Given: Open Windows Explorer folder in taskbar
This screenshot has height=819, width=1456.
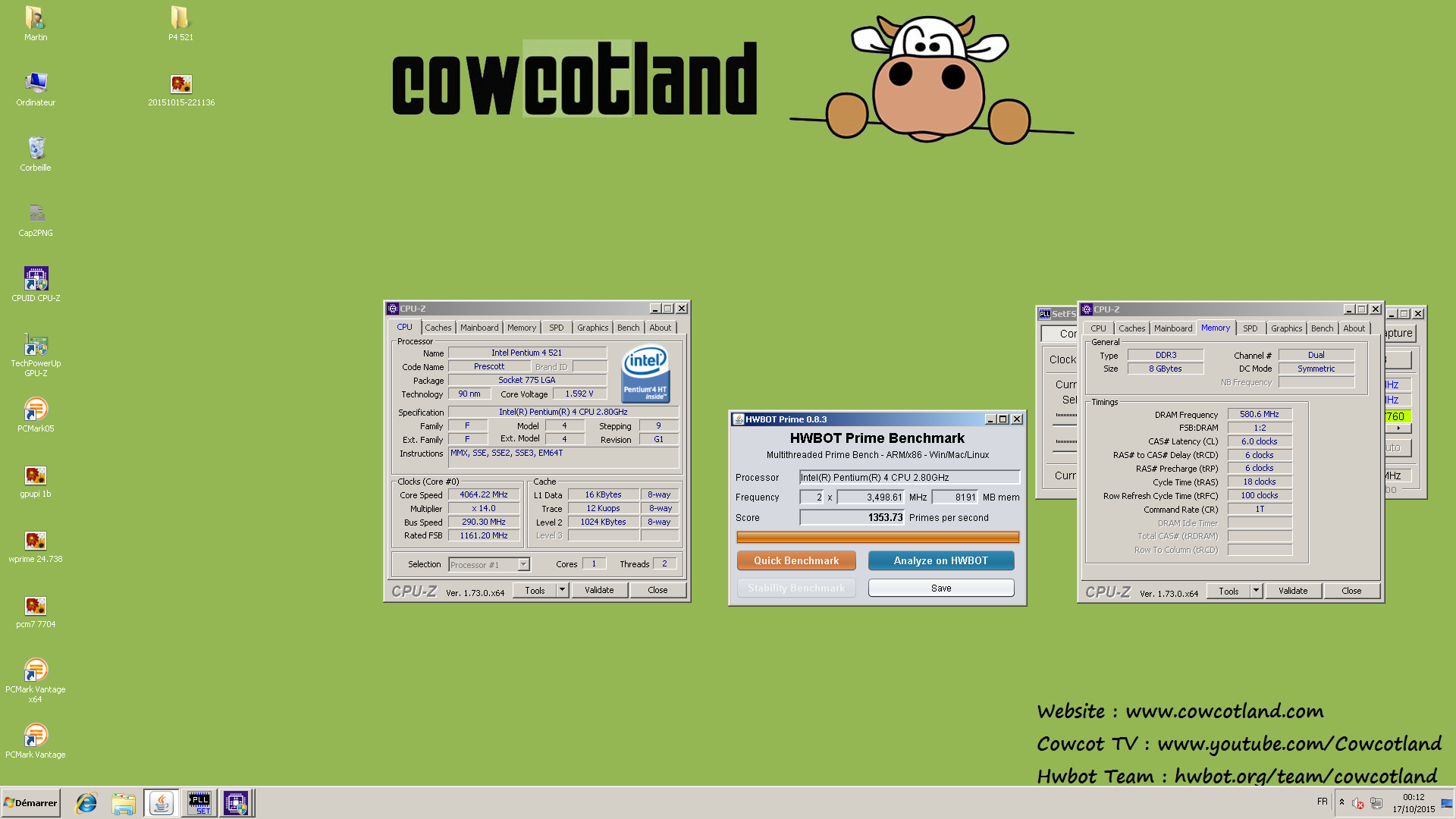Looking at the screenshot, I should 124,803.
